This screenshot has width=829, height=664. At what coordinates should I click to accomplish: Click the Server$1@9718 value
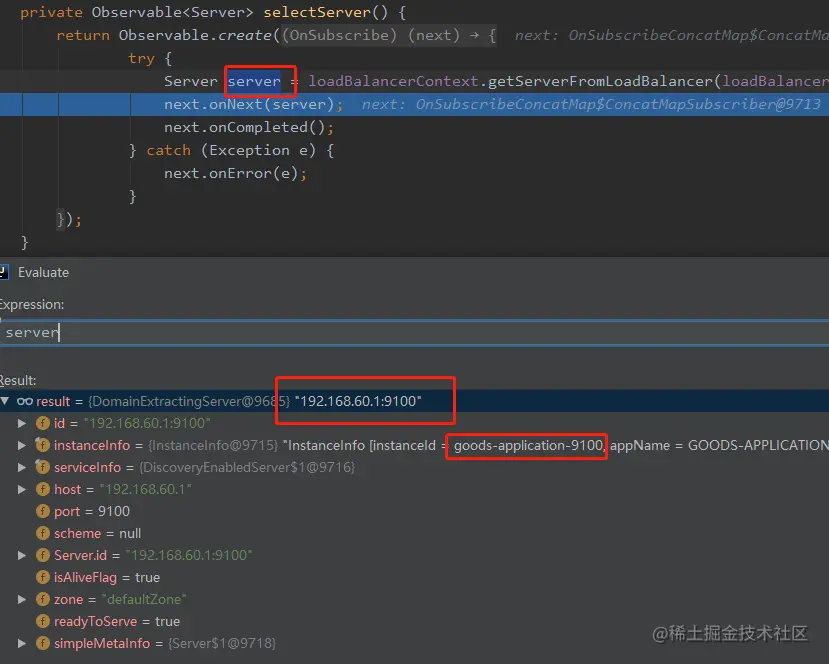pos(222,643)
